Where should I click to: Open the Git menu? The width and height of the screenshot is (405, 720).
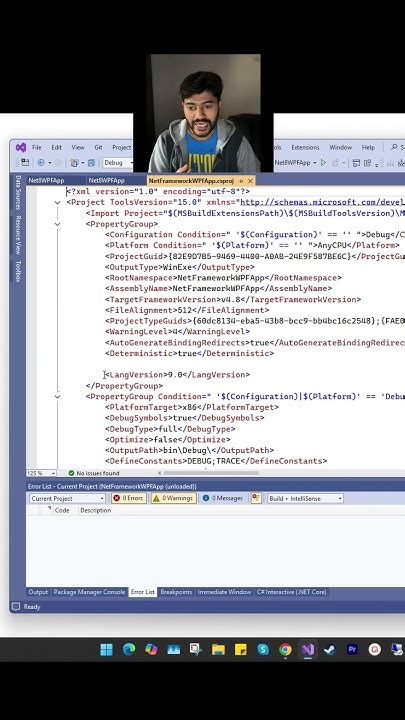point(98,147)
